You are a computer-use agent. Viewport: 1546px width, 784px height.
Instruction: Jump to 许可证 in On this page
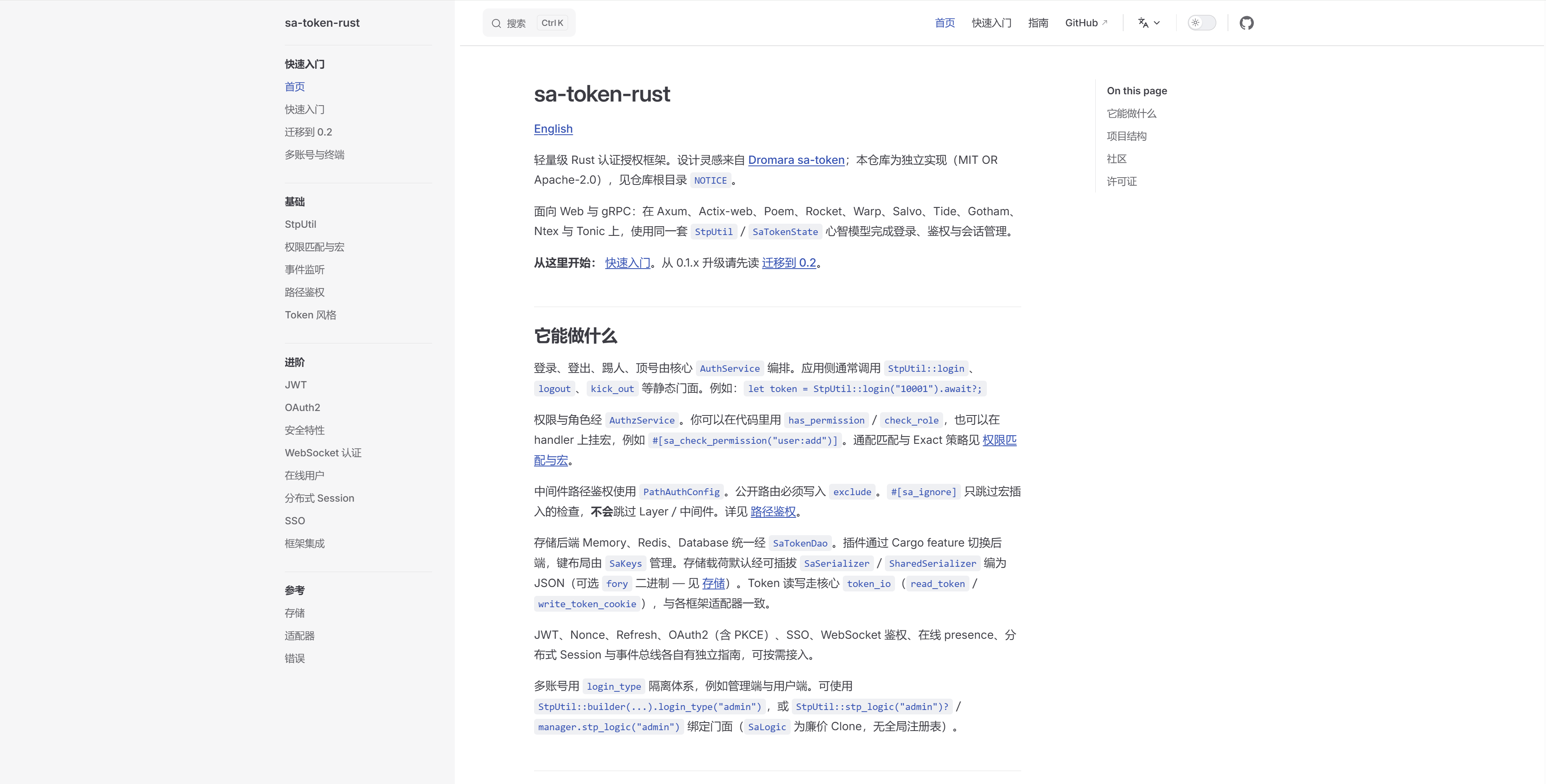point(1122,181)
